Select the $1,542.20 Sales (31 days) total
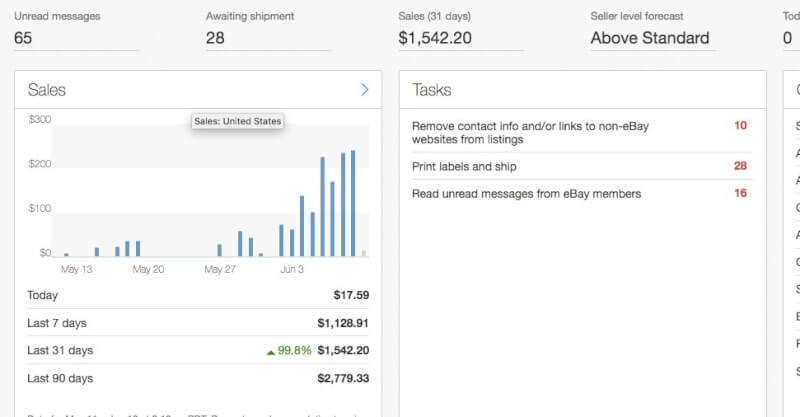The image size is (800, 417). (435, 38)
